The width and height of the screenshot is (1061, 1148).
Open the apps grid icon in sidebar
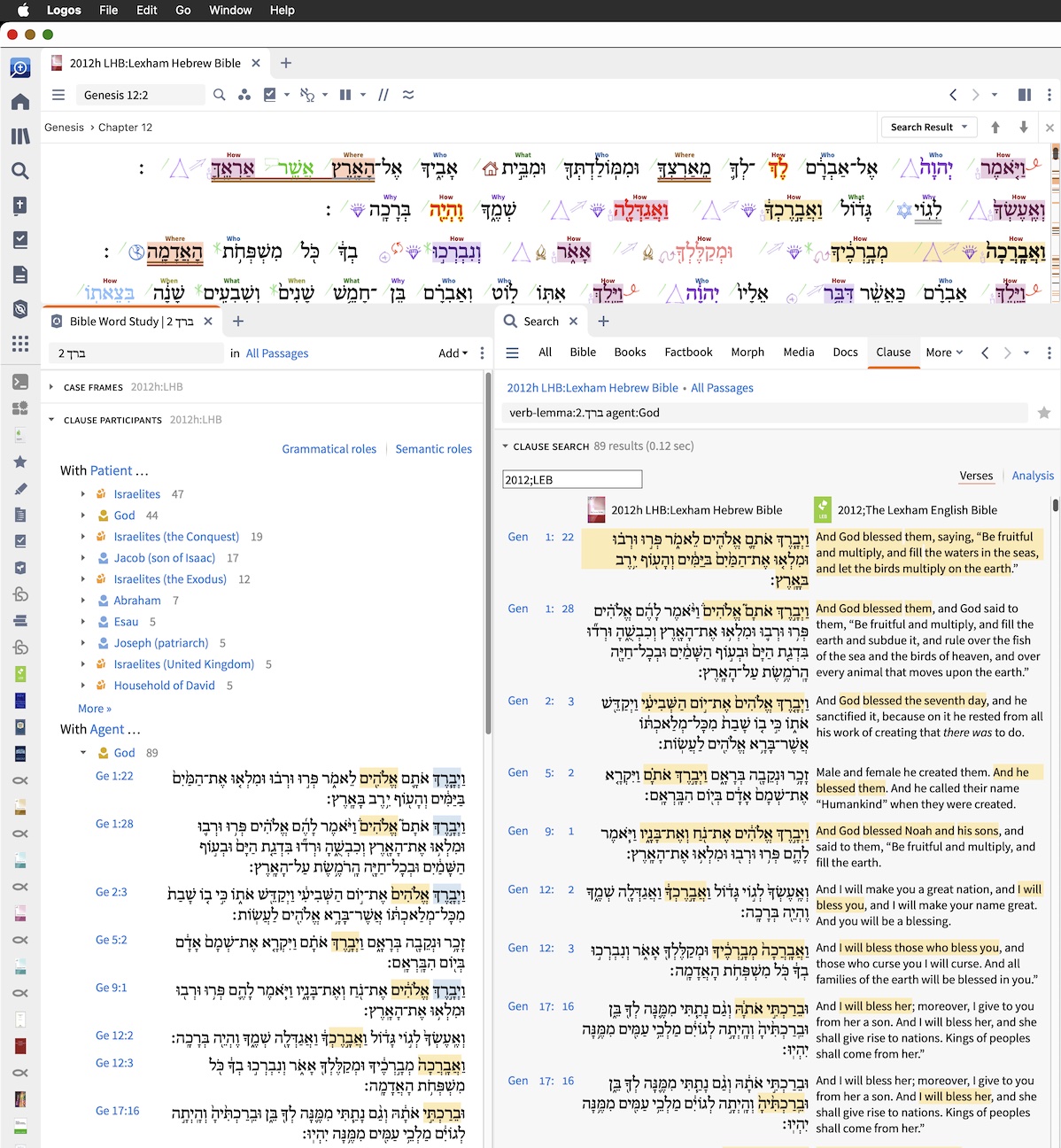tap(19, 344)
